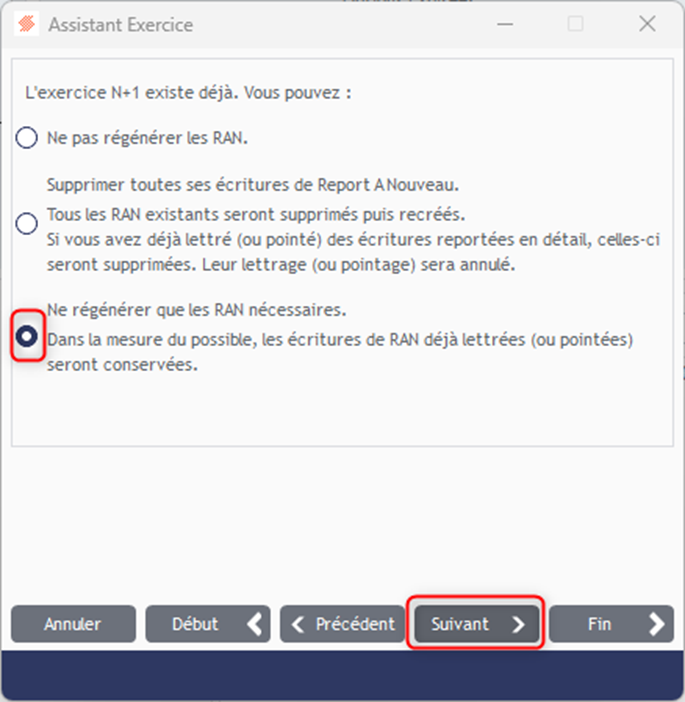The height and width of the screenshot is (702, 685).
Task: Click the right chevron on Fin button
Action: (656, 624)
